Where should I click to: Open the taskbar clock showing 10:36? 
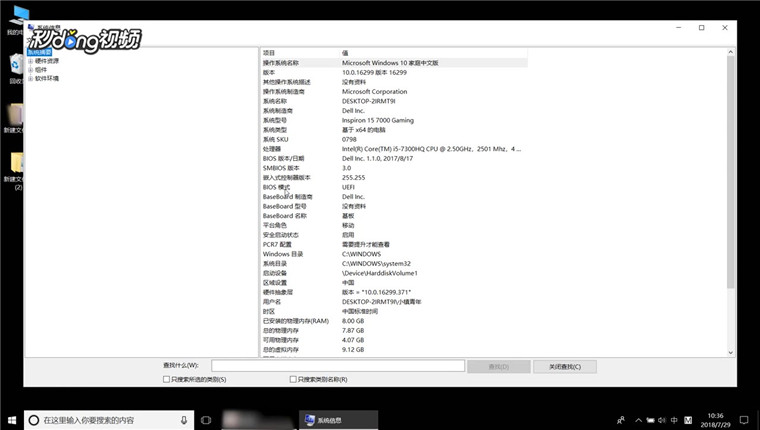[x=715, y=420]
